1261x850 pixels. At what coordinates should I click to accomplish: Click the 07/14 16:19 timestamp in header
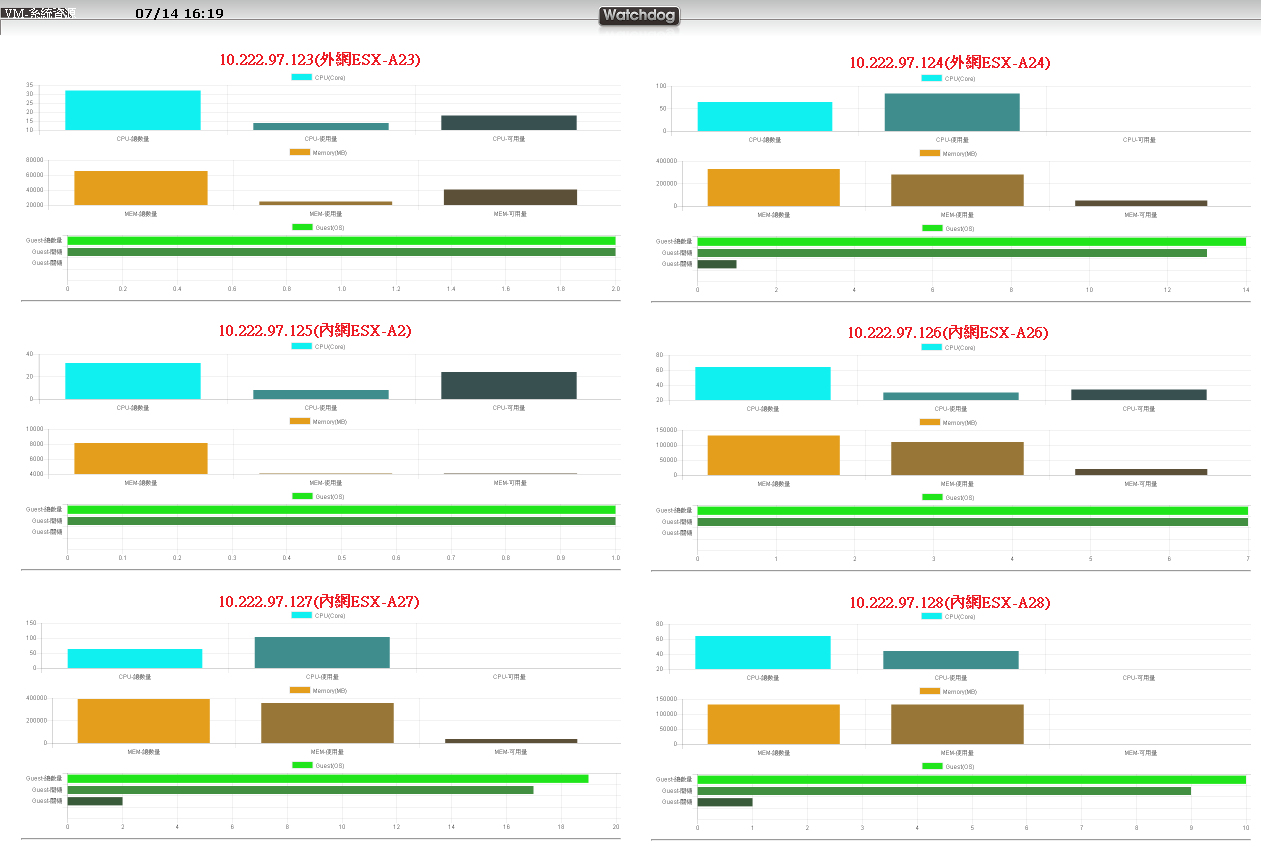coord(179,14)
